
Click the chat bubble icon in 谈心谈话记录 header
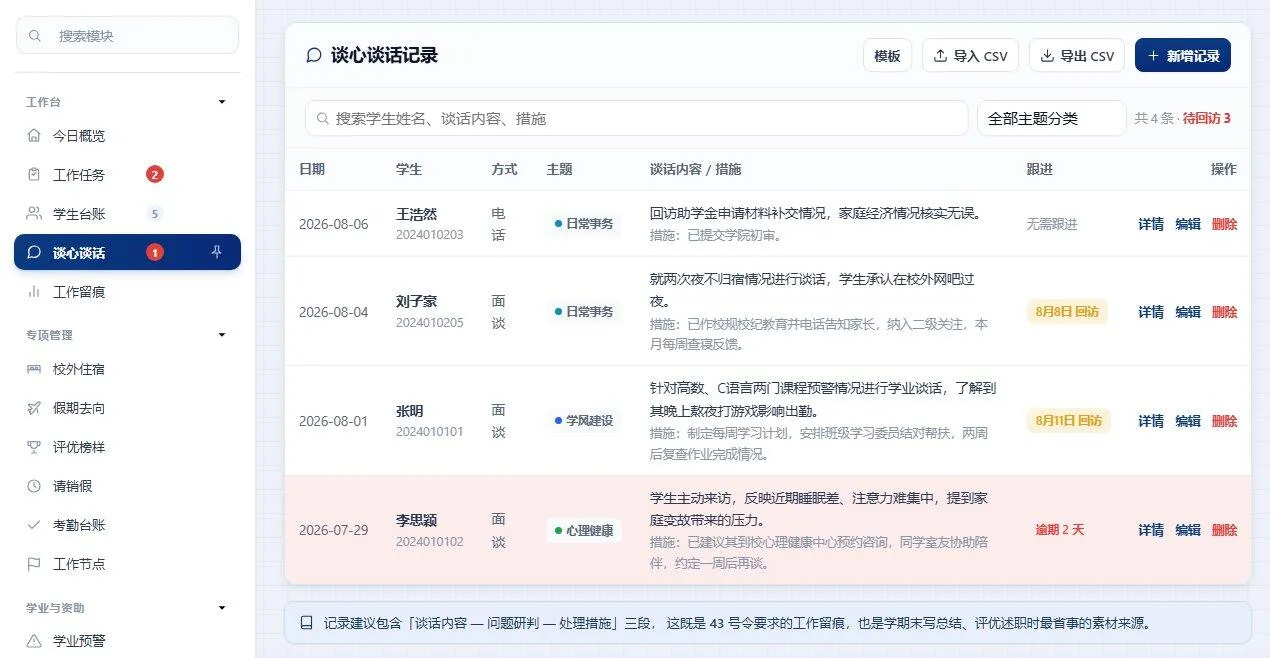[314, 55]
